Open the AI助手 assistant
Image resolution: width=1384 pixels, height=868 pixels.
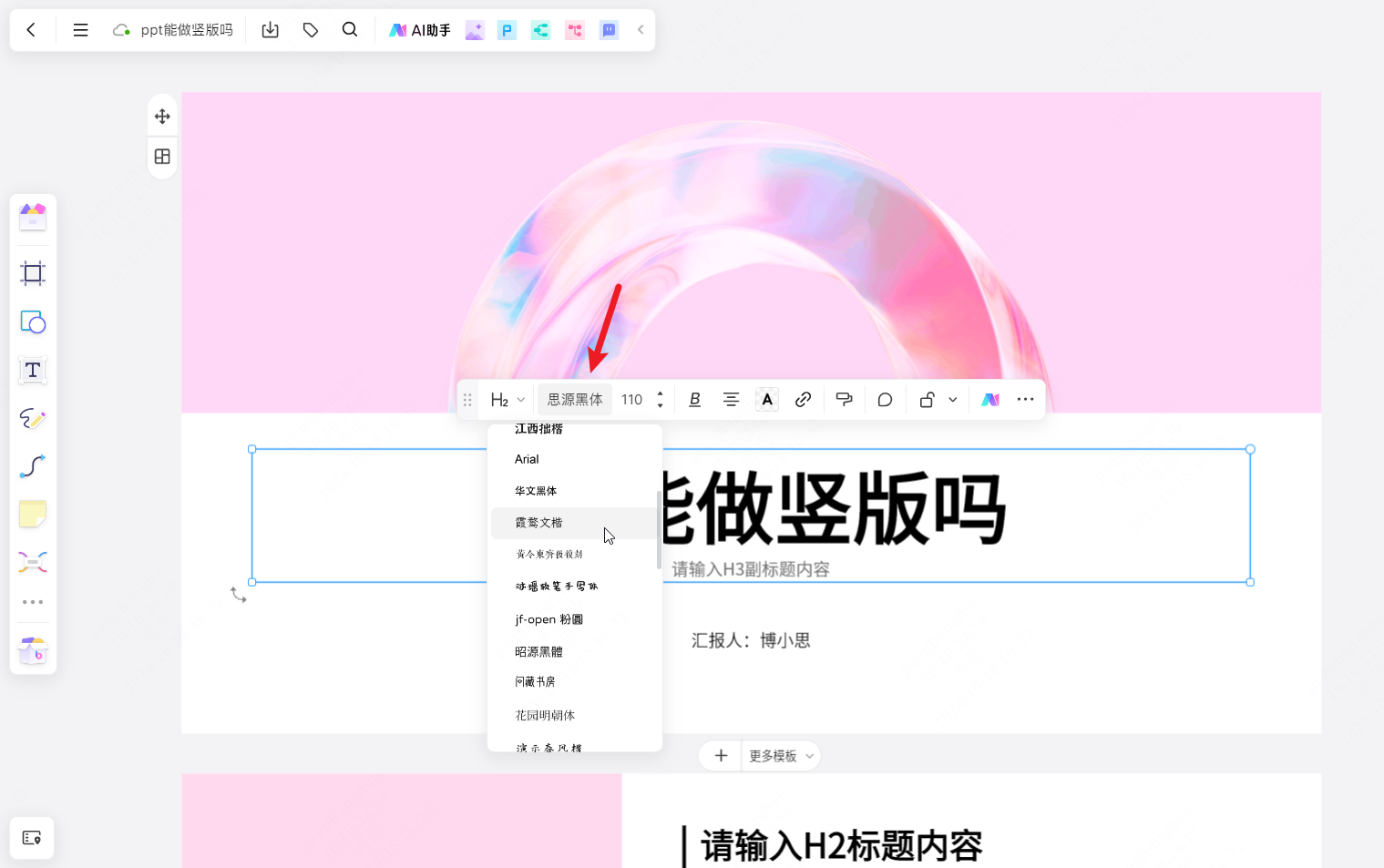point(420,30)
